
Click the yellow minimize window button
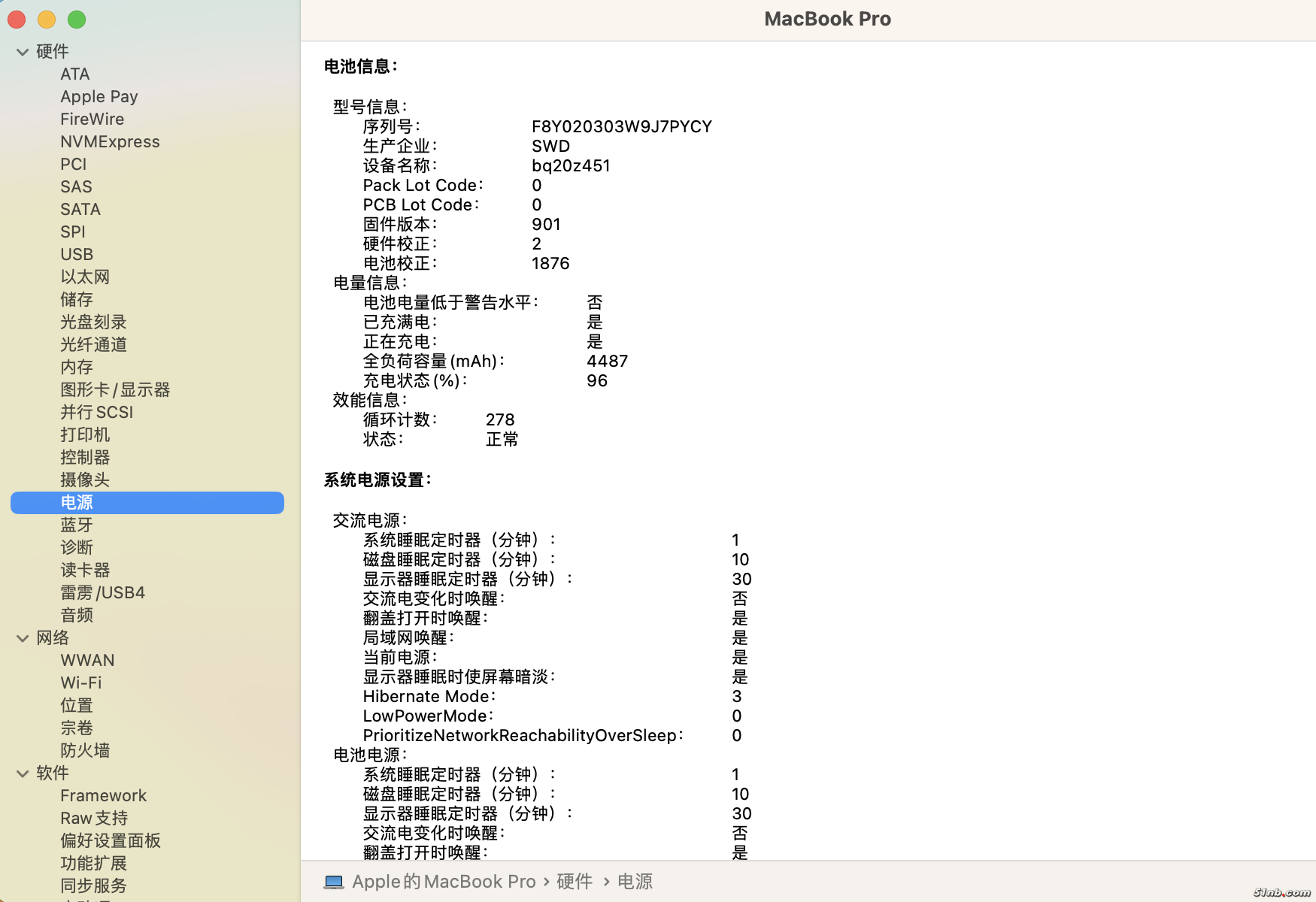47,20
